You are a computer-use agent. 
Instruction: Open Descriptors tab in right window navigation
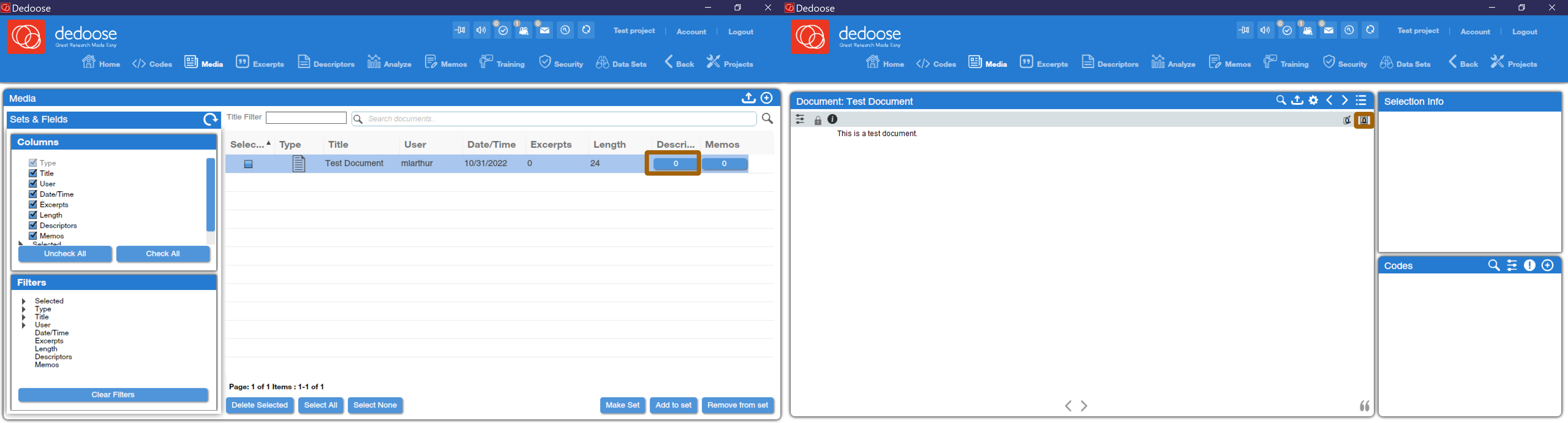click(x=1110, y=63)
